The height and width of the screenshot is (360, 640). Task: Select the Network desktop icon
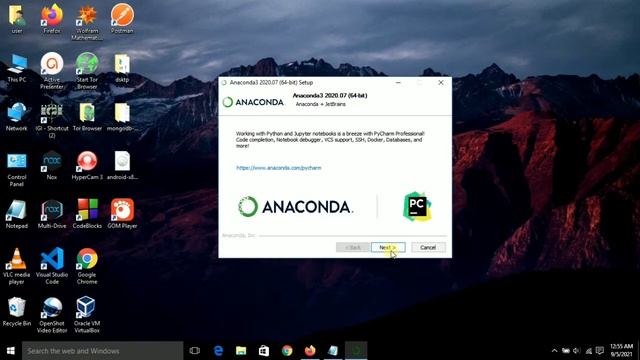tap(17, 117)
